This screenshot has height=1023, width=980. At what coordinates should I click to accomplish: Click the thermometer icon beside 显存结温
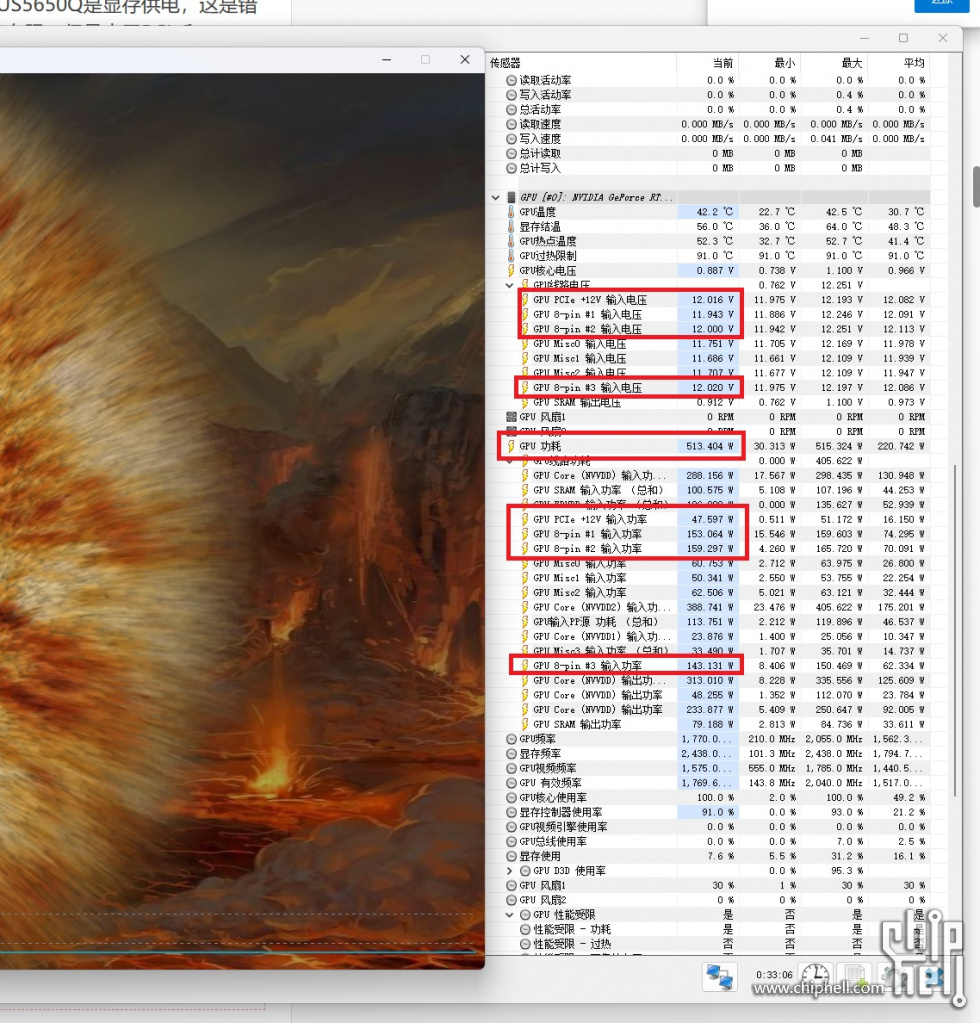coord(511,226)
